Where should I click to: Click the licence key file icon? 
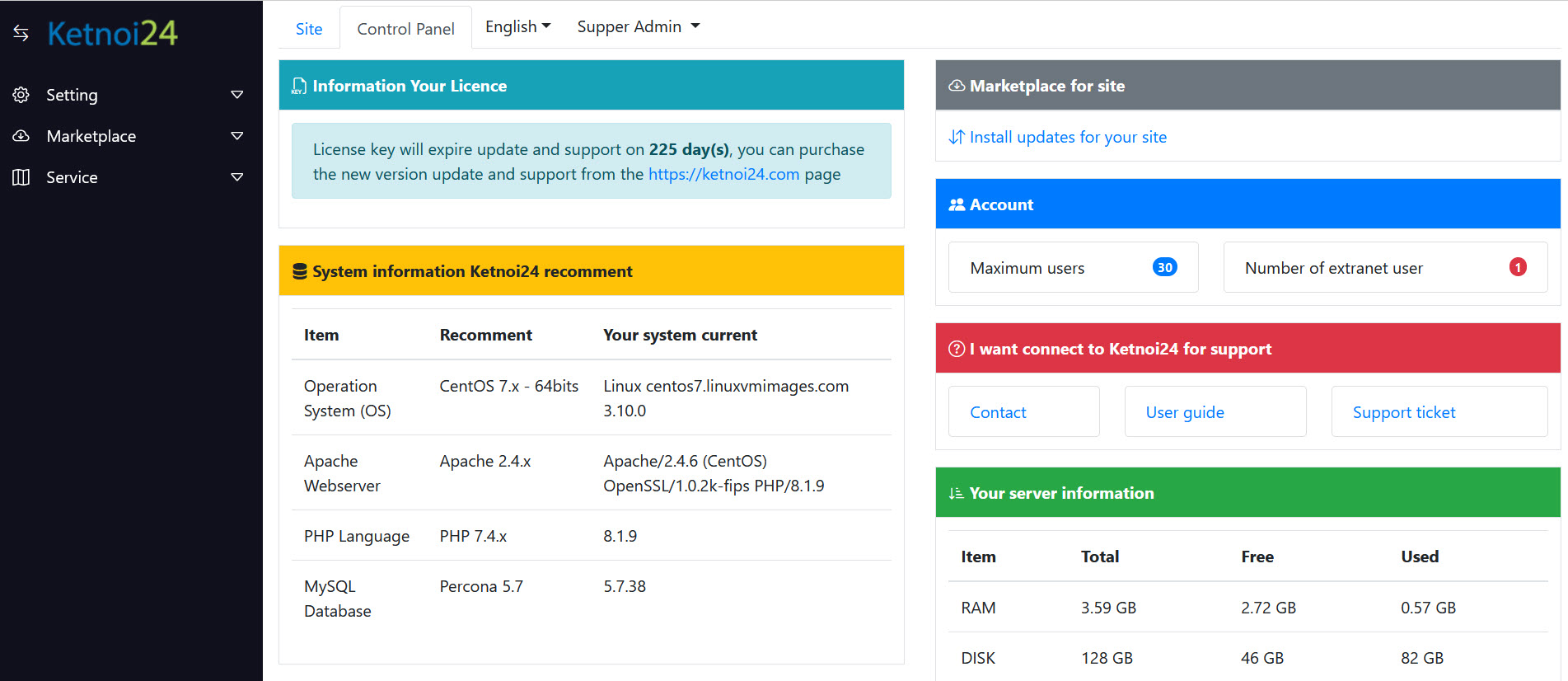tap(299, 86)
